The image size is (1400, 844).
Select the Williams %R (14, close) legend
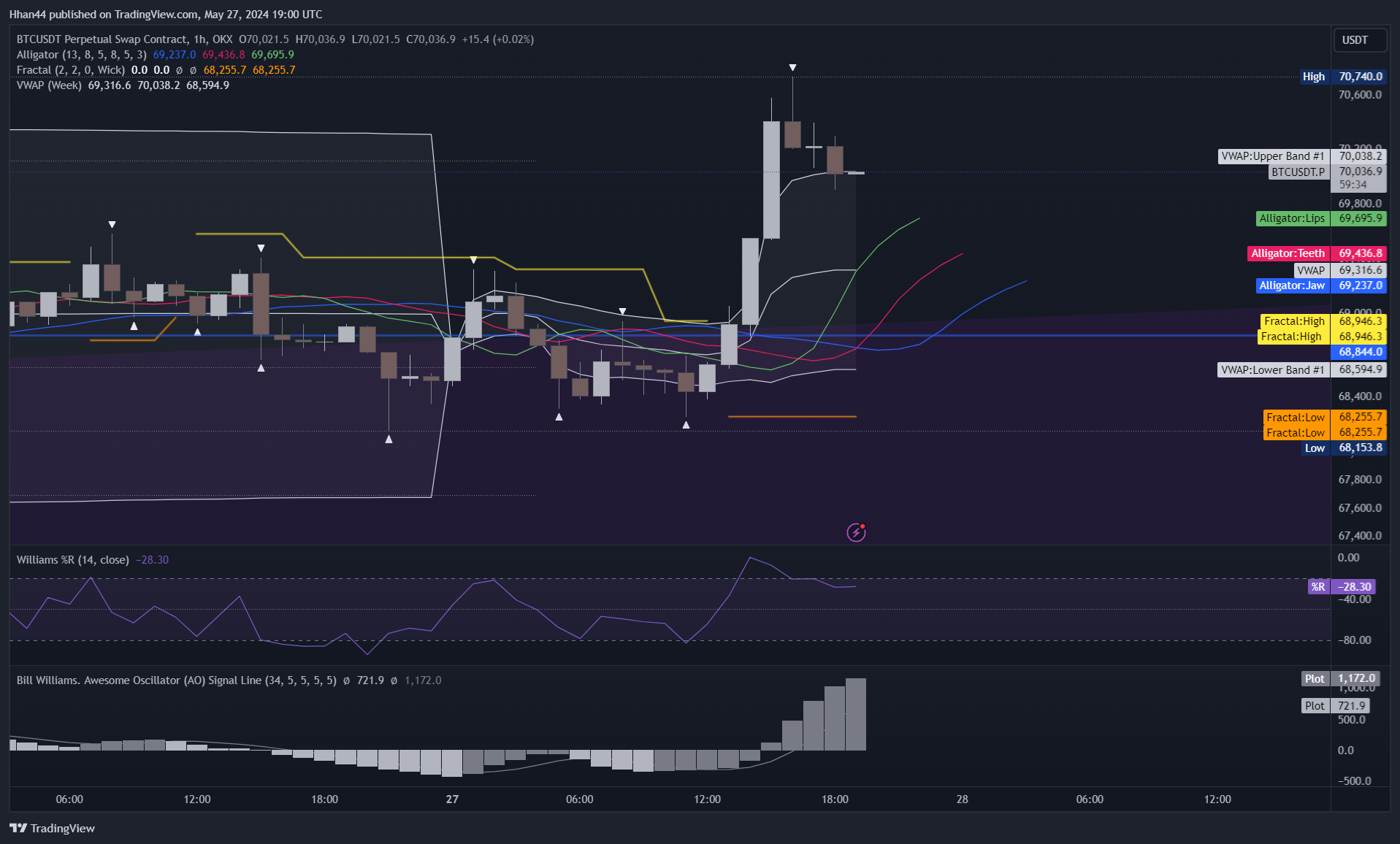click(72, 560)
